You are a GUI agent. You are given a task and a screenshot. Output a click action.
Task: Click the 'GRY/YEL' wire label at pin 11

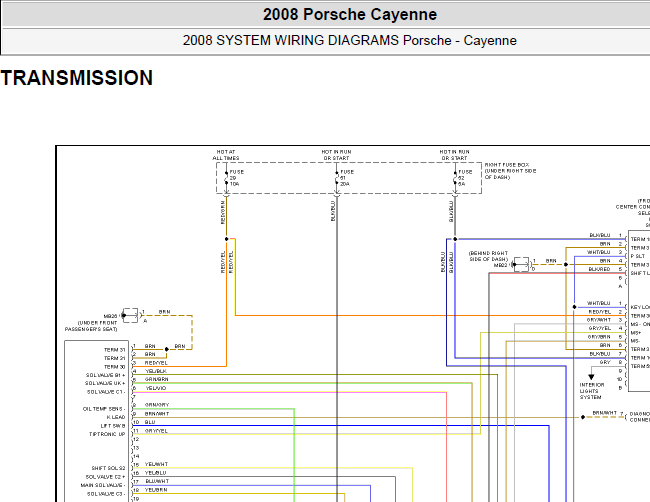[156, 431]
